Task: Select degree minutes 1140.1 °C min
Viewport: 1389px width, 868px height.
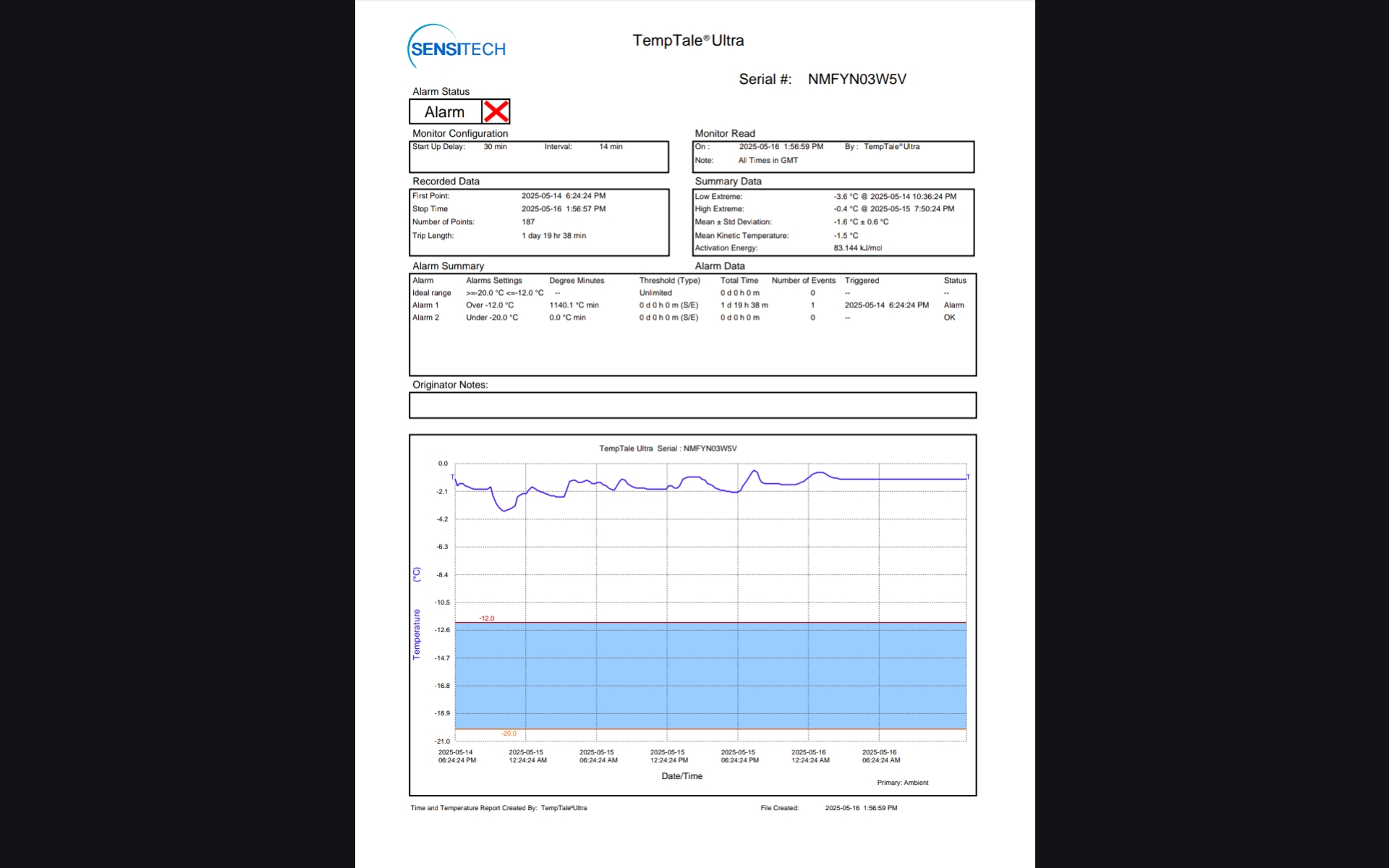Action: pos(574,305)
